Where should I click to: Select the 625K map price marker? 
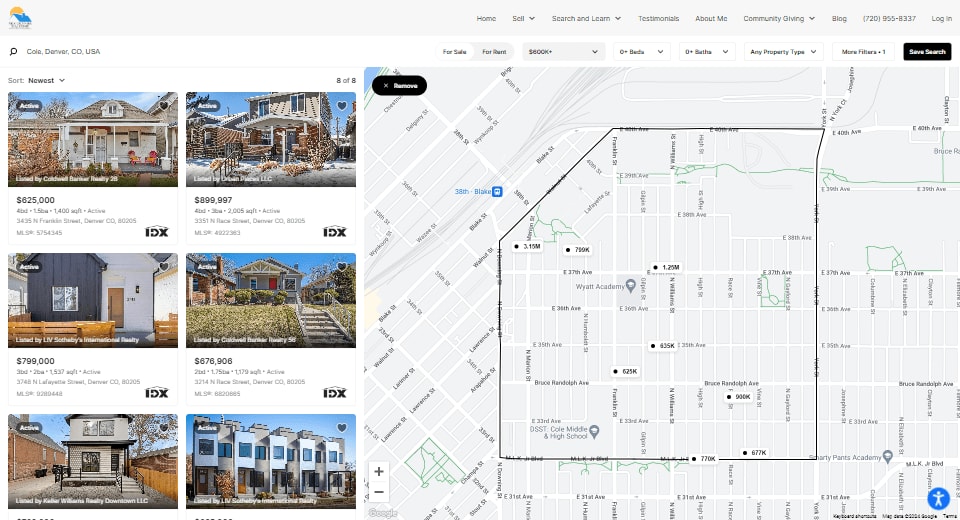coord(626,372)
